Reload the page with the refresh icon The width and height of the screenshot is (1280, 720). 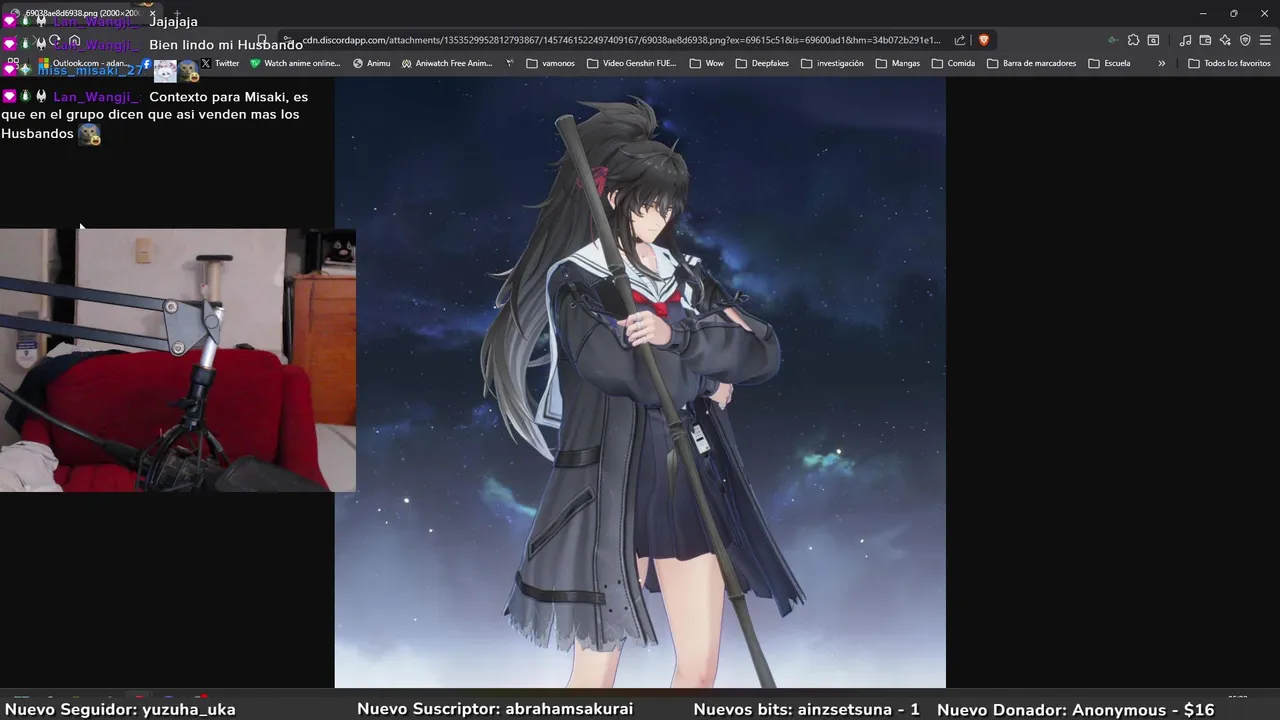(x=55, y=40)
